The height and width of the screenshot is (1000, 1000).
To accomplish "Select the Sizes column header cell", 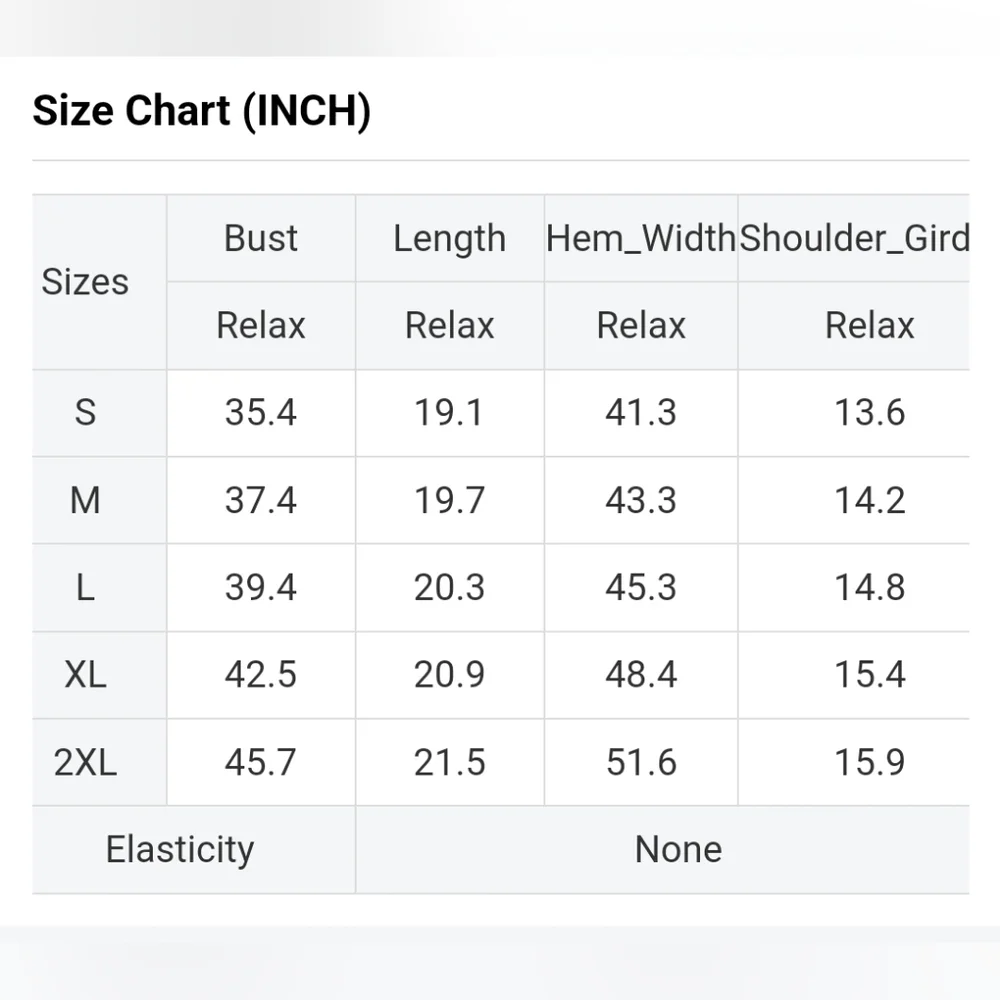I will tap(85, 282).
